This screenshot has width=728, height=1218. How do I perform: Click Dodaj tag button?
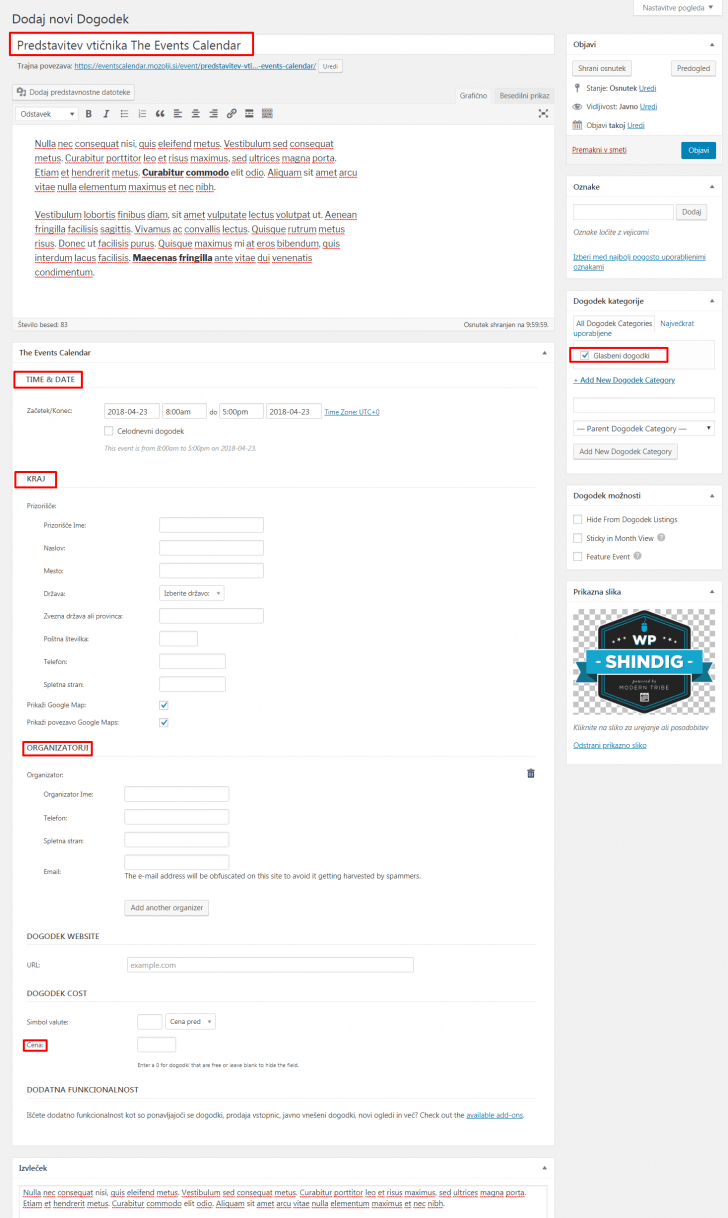tap(692, 212)
